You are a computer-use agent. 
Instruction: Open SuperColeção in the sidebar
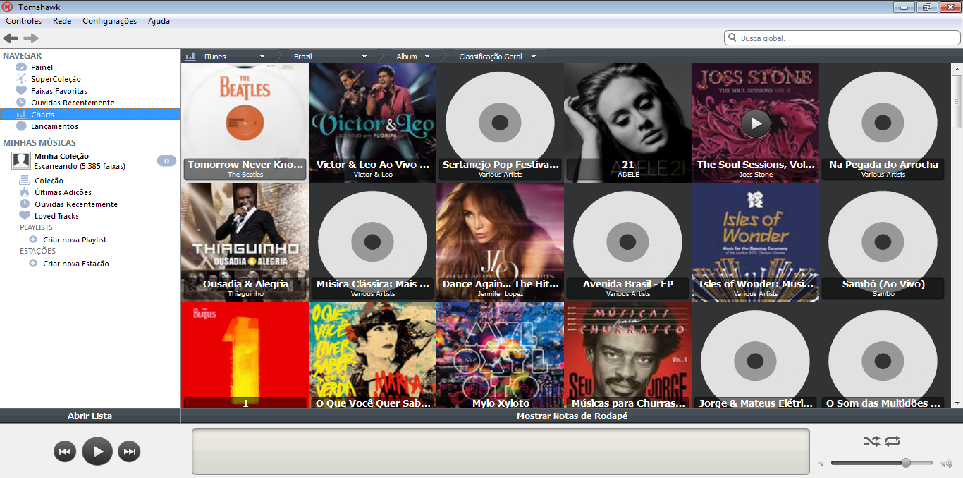pyautogui.click(x=57, y=79)
